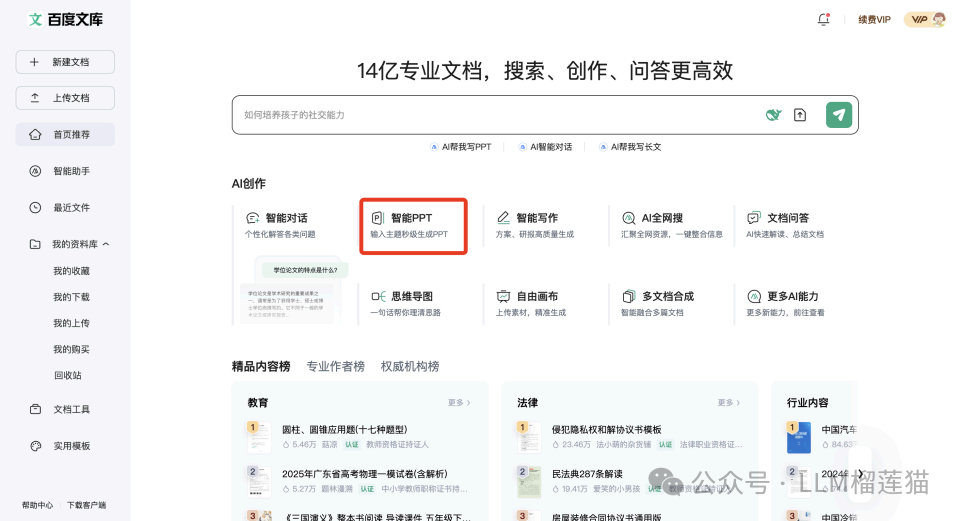This screenshot has height=521, width=960.
Task: Open 我的收藏 in the library
Action: coord(71,271)
